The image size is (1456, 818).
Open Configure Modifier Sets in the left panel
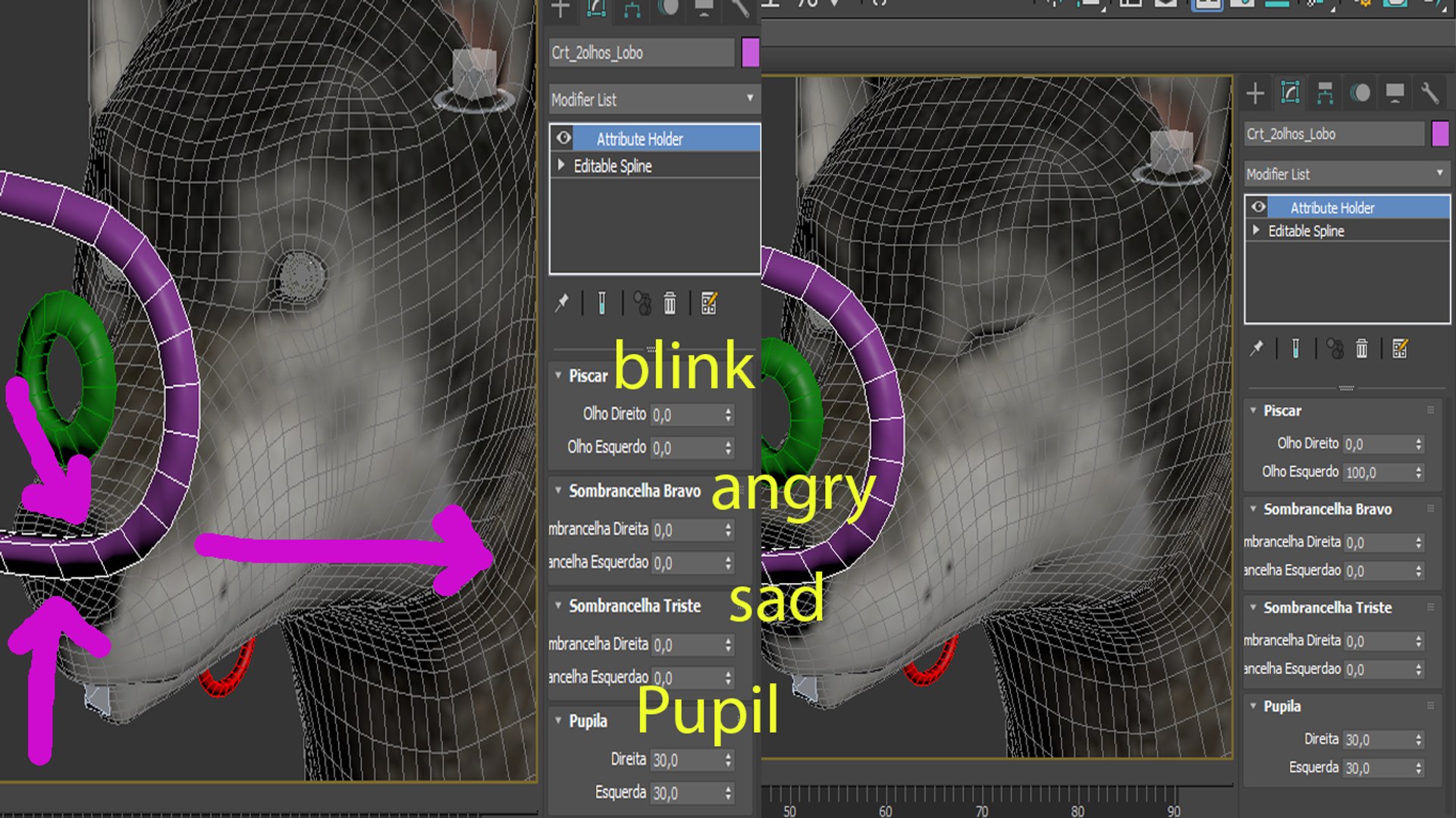[709, 303]
